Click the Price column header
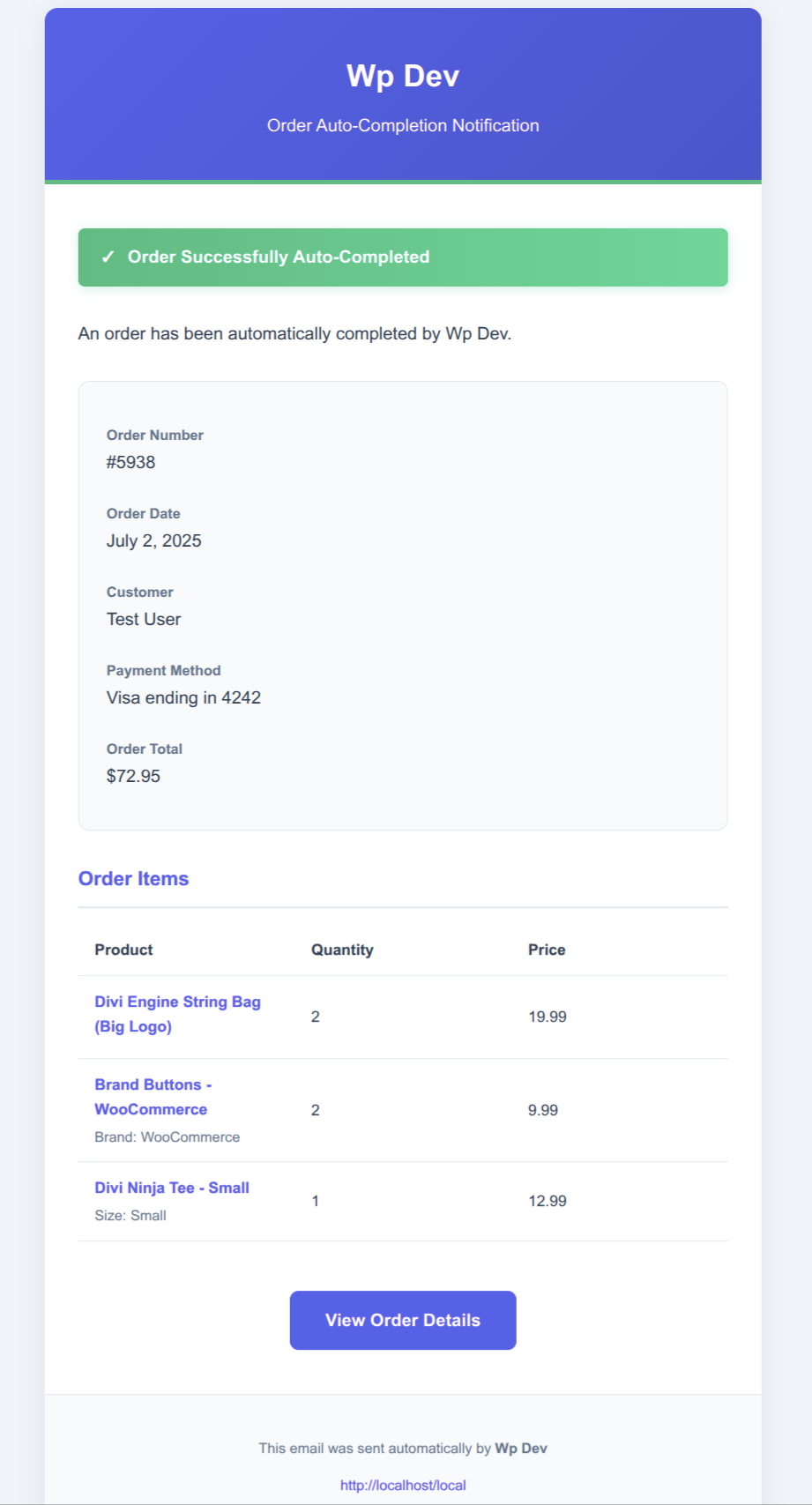Image resolution: width=812 pixels, height=1505 pixels. 547,950
